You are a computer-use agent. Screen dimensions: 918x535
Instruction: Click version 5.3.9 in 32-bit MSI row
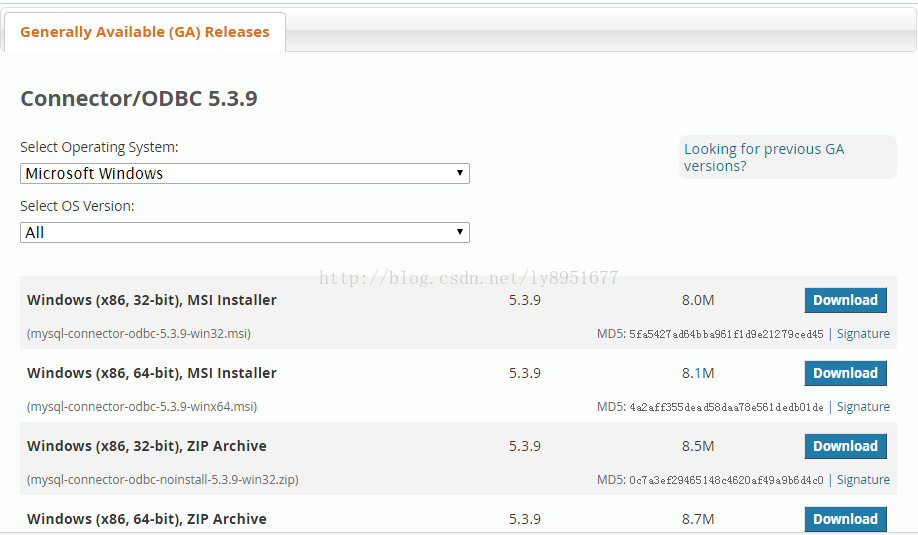pos(525,300)
